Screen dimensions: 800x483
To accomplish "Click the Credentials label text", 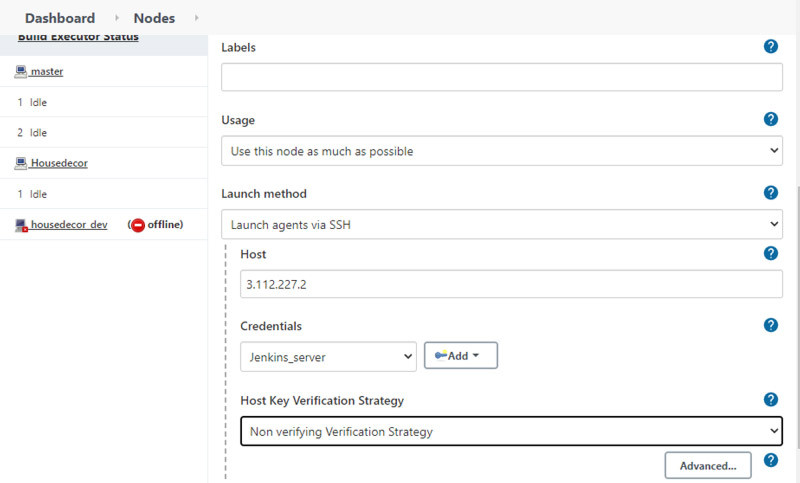I will click(271, 326).
